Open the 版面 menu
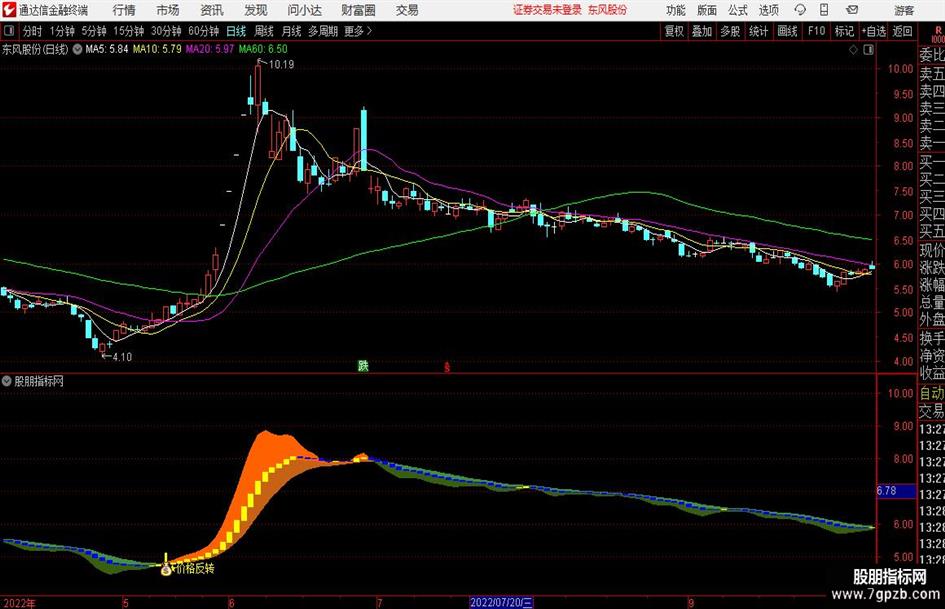Screen dimensions: 945x609 click(706, 10)
